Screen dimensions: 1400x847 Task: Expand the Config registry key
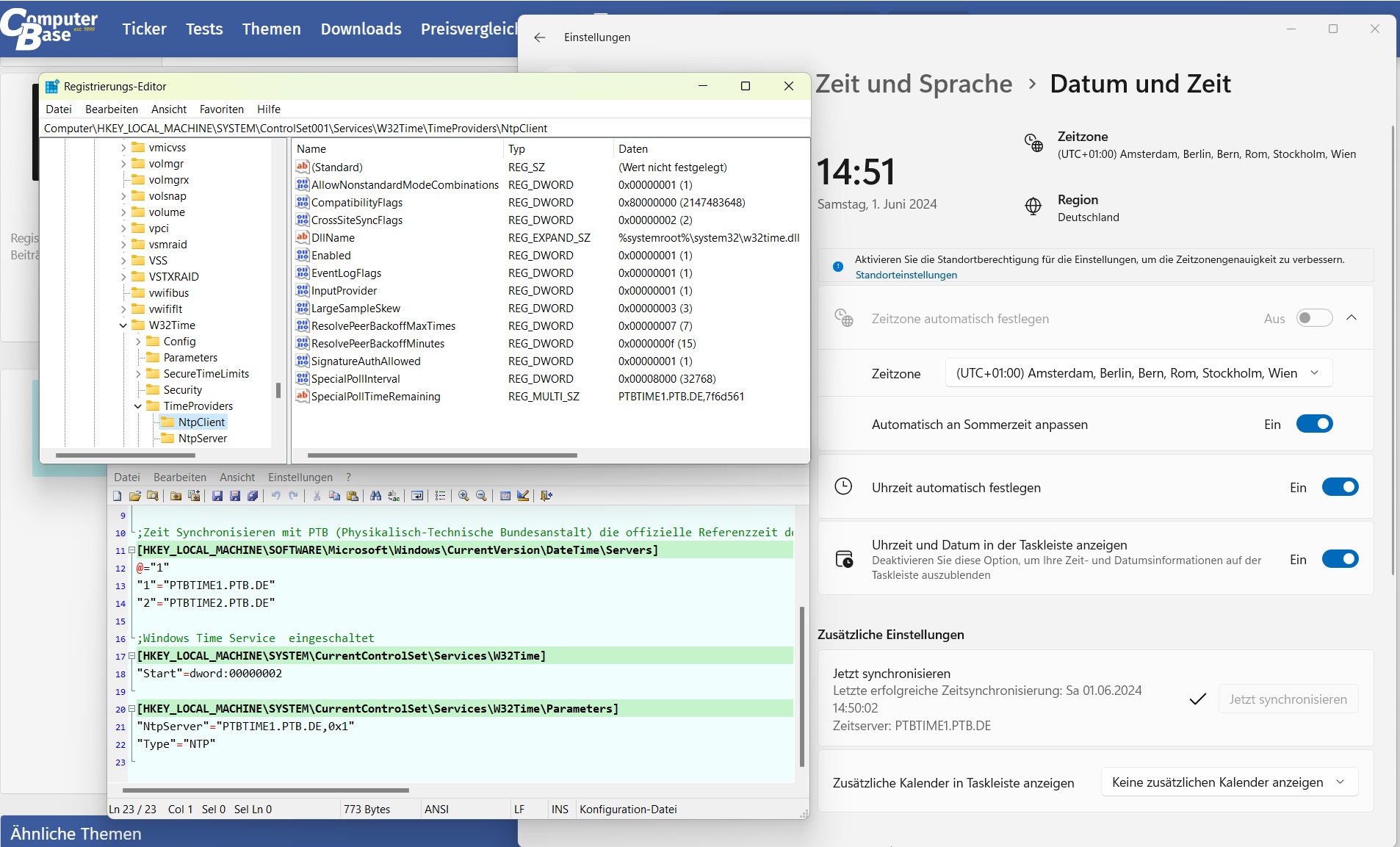click(137, 342)
